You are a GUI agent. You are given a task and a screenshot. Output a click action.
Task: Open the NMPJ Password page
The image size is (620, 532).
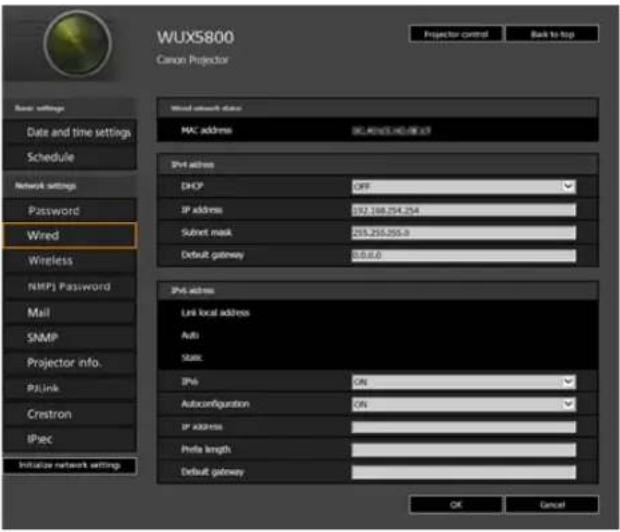pos(69,286)
